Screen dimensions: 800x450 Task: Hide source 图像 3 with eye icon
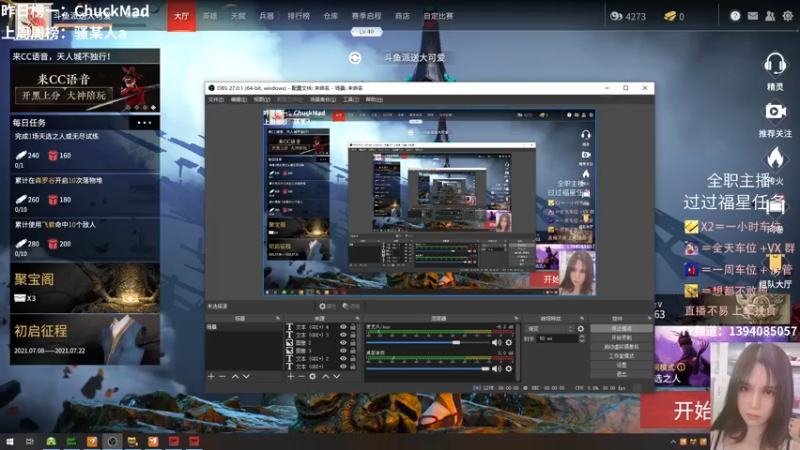343,351
